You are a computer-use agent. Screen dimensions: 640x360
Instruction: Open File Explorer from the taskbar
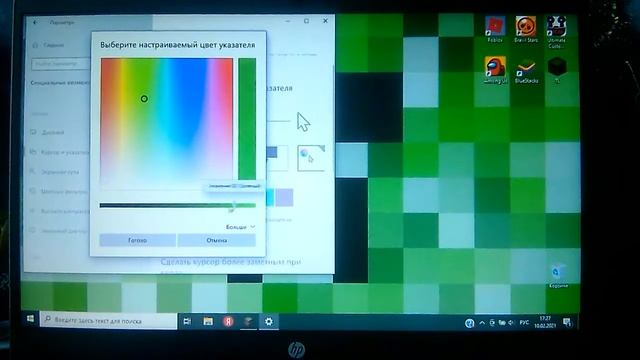click(208, 322)
